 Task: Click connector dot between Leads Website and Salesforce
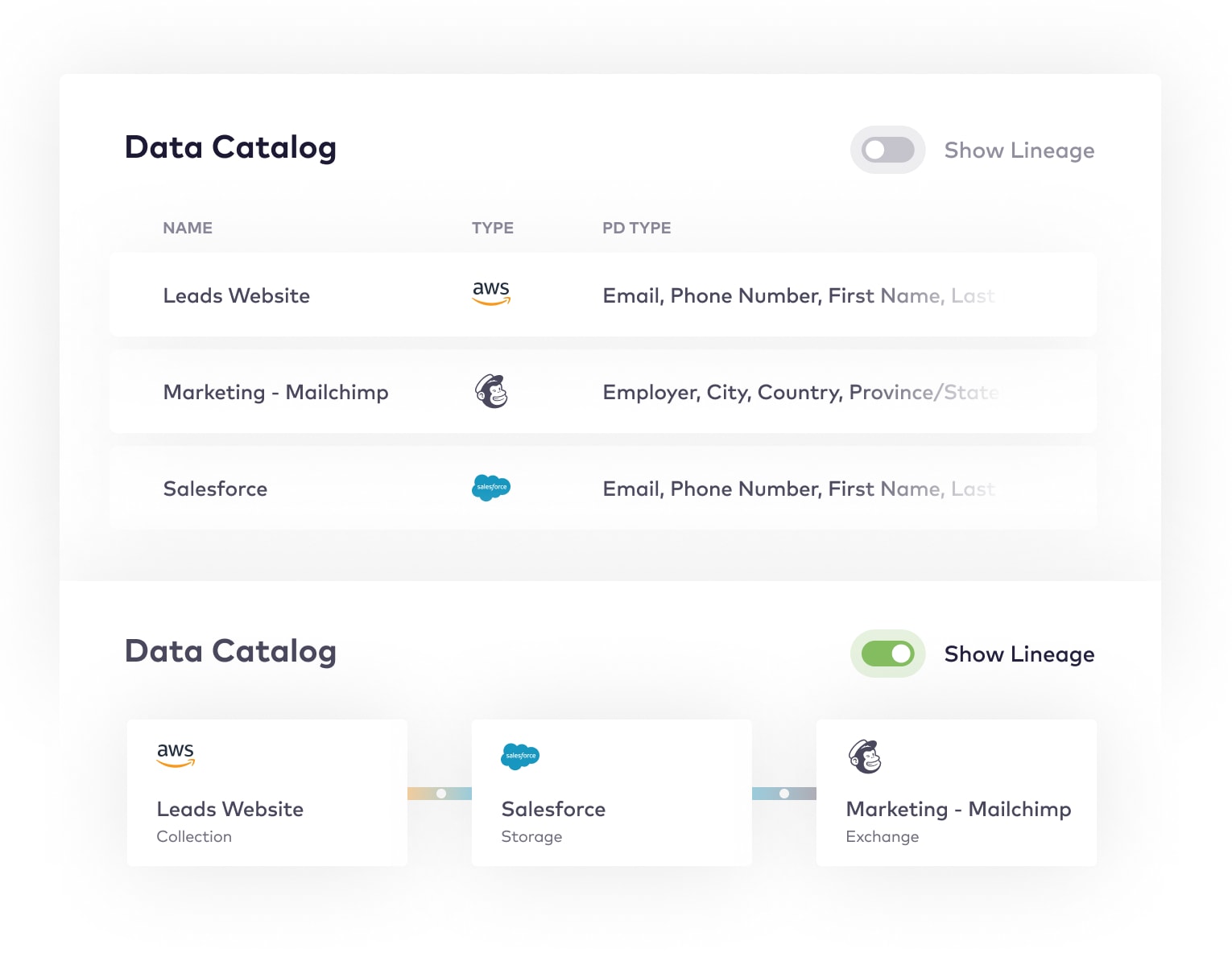(x=441, y=794)
